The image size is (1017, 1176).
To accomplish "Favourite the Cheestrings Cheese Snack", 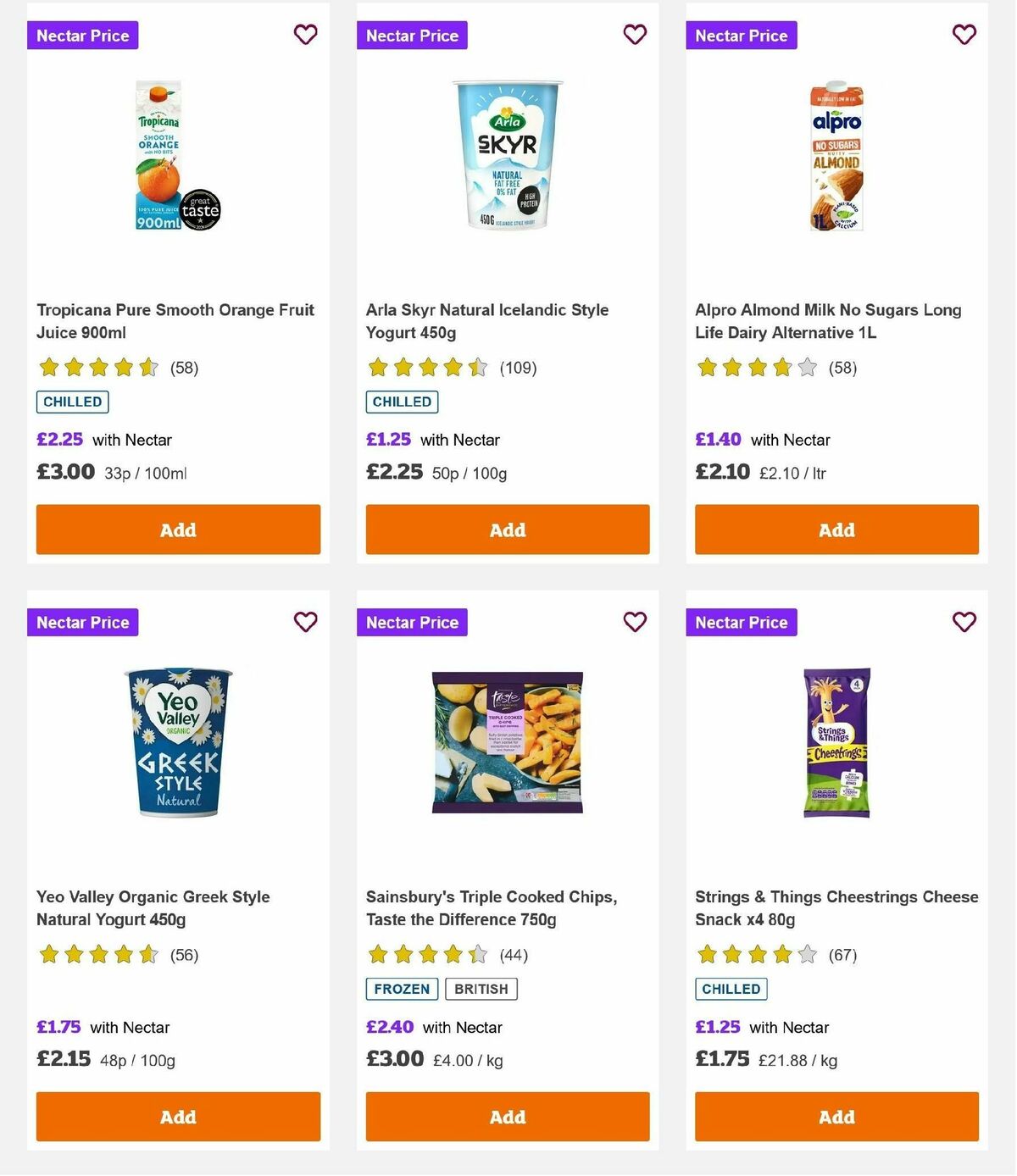I will pos(964,621).
